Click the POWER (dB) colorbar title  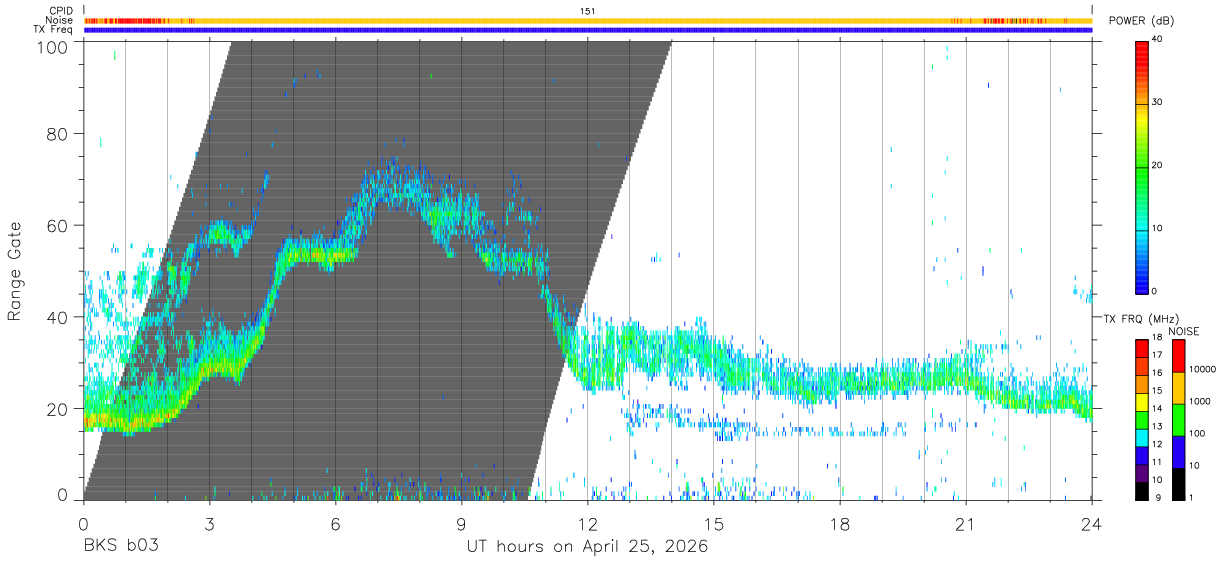1142,21
